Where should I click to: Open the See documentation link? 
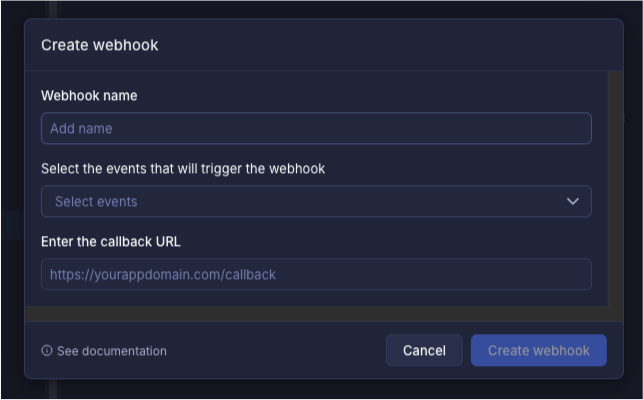[x=112, y=351]
